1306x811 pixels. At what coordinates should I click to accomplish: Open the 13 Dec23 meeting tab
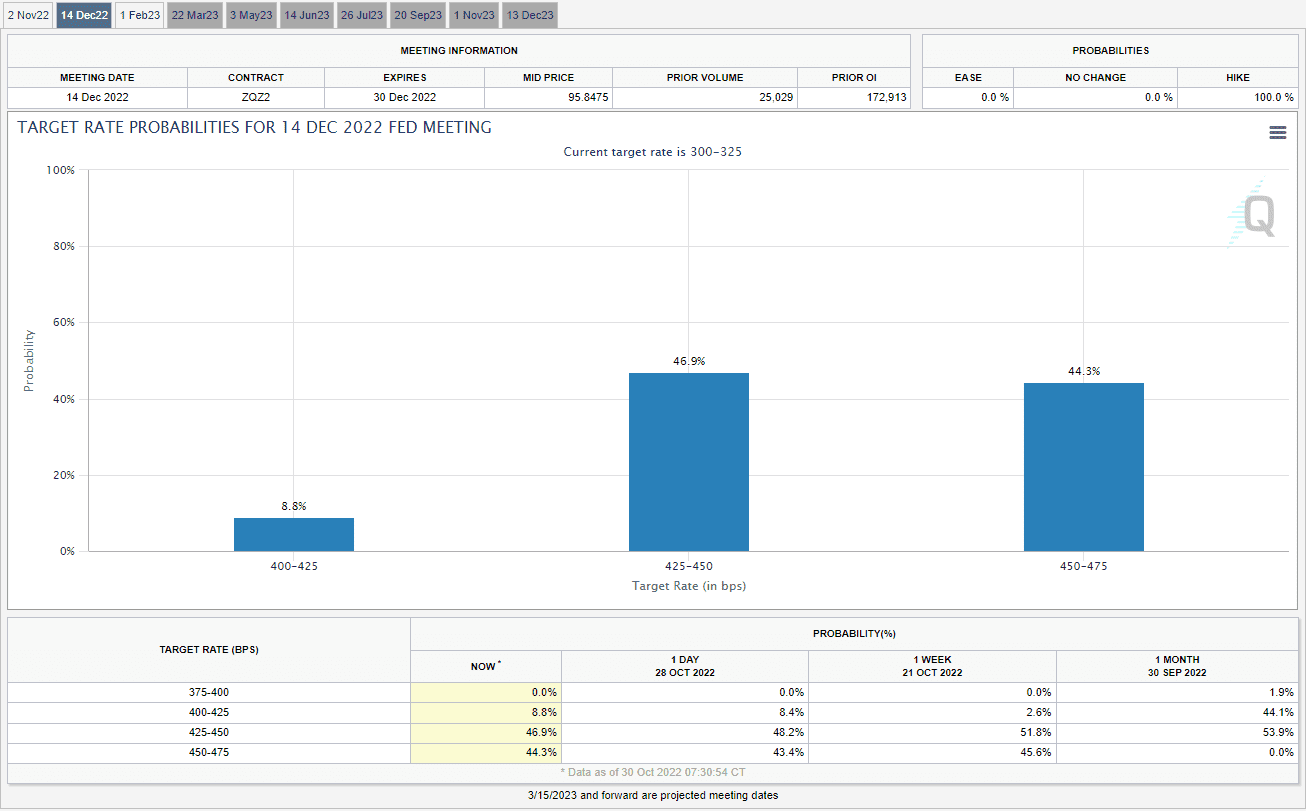coord(529,15)
